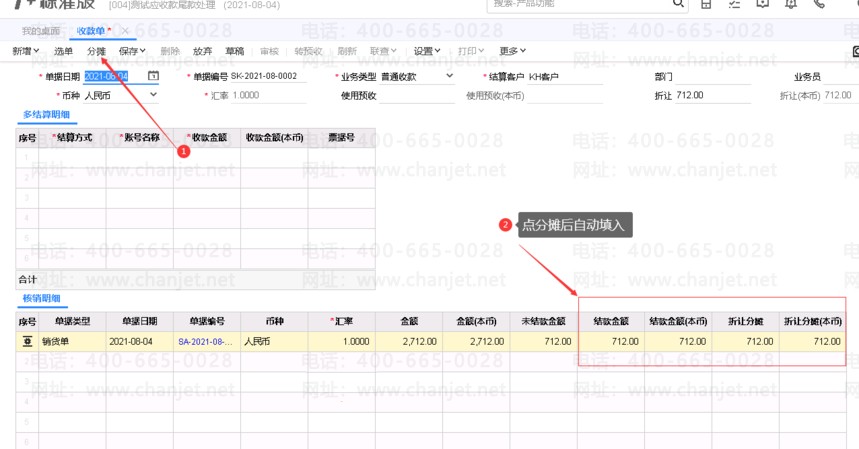Click the row action icon in 销货单 row
The height and width of the screenshot is (449, 859).
[27, 342]
